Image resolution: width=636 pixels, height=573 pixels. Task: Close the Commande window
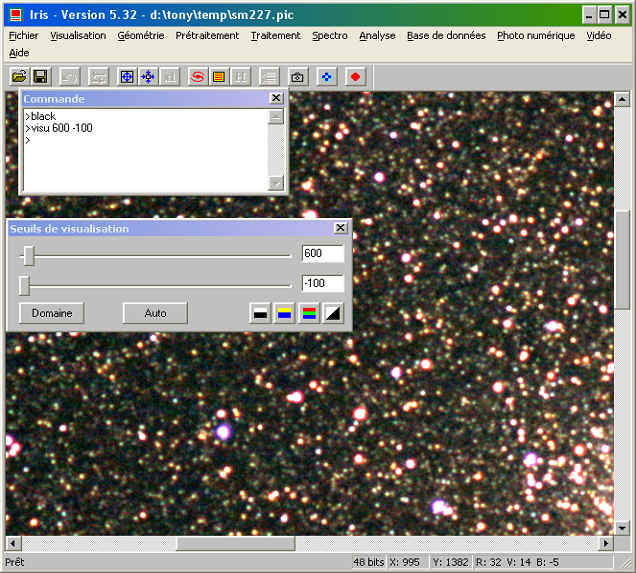click(x=276, y=98)
